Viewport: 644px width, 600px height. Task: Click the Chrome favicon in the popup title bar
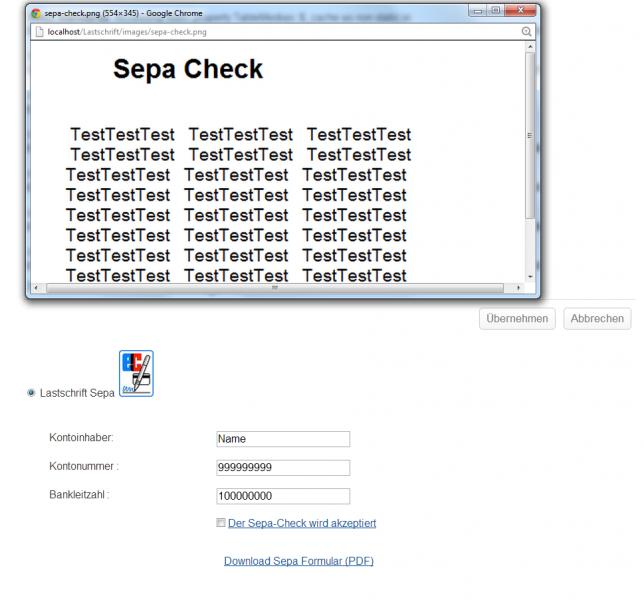36,14
